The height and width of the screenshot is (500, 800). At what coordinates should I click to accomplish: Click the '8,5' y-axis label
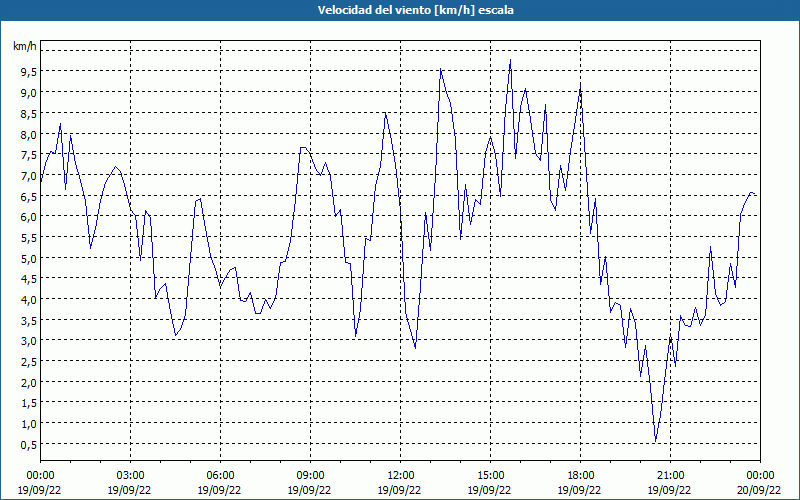(28, 114)
